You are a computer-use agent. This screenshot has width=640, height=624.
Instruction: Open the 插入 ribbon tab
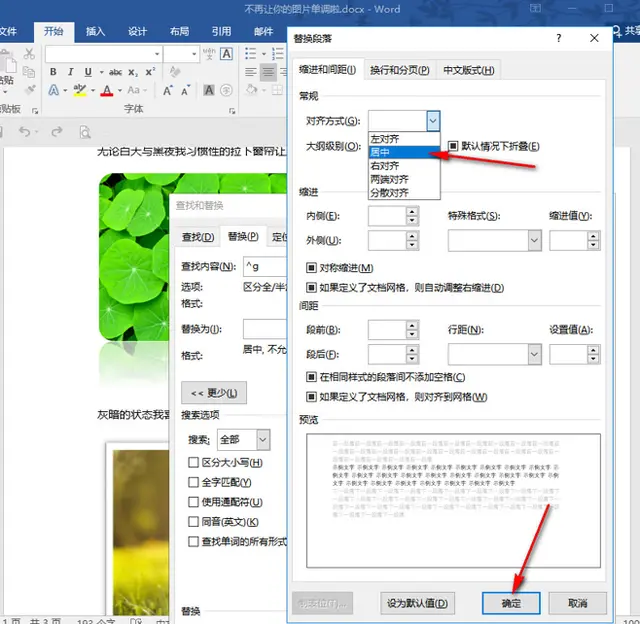pyautogui.click(x=96, y=31)
